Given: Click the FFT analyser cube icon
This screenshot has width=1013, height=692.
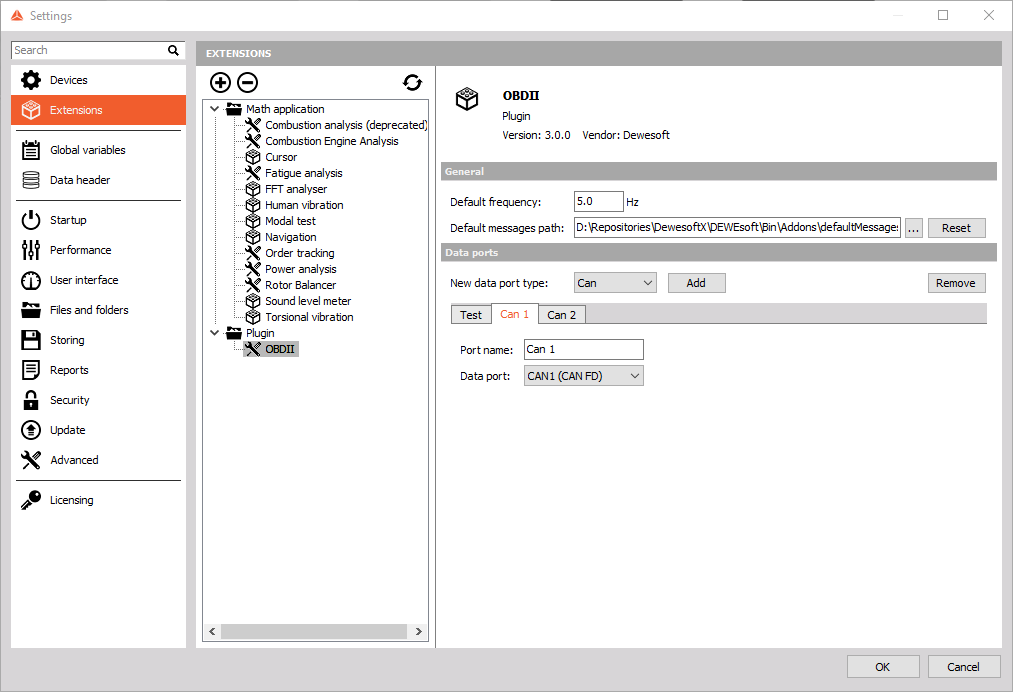Looking at the screenshot, I should click(253, 189).
